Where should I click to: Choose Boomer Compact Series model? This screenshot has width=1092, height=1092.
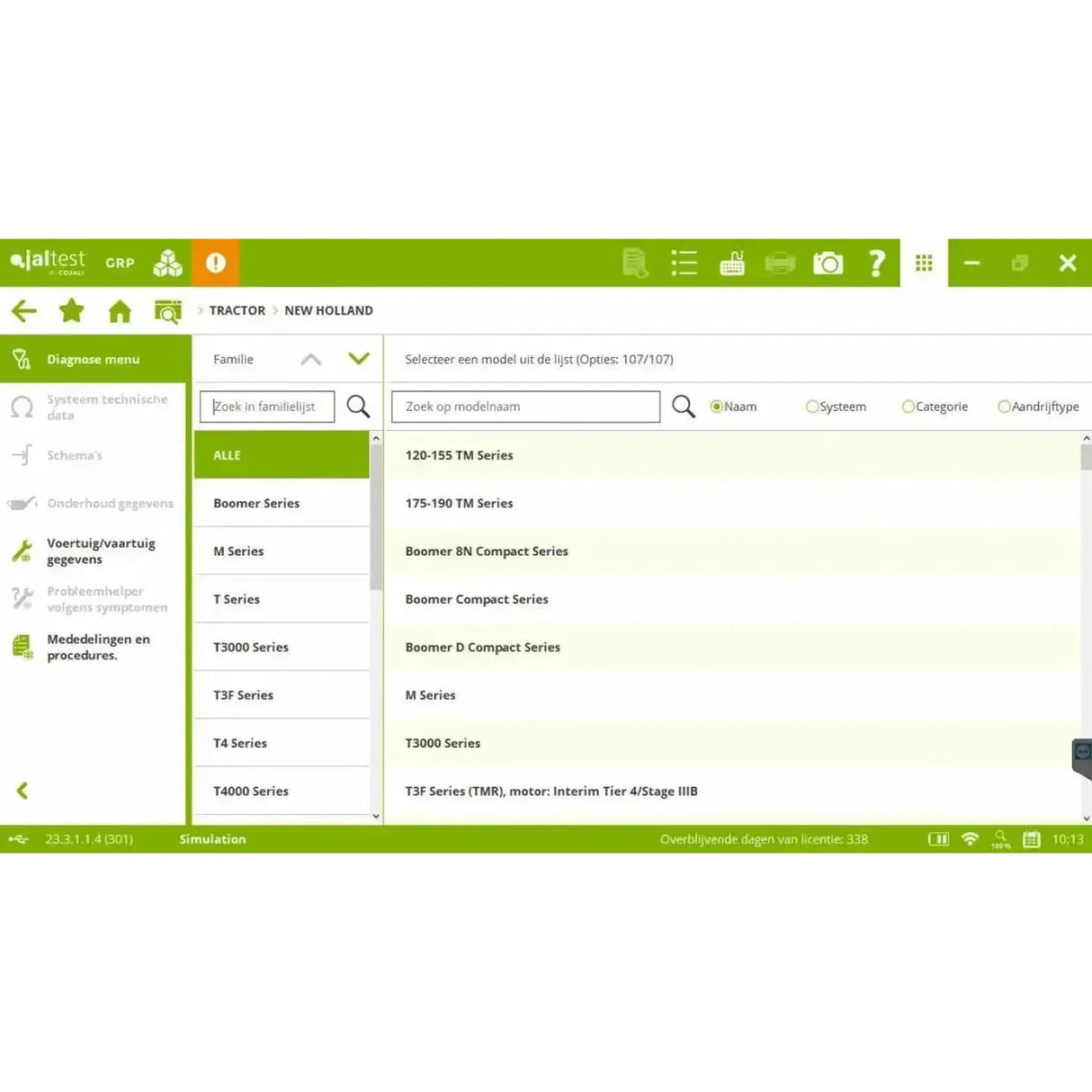pyautogui.click(x=733, y=599)
